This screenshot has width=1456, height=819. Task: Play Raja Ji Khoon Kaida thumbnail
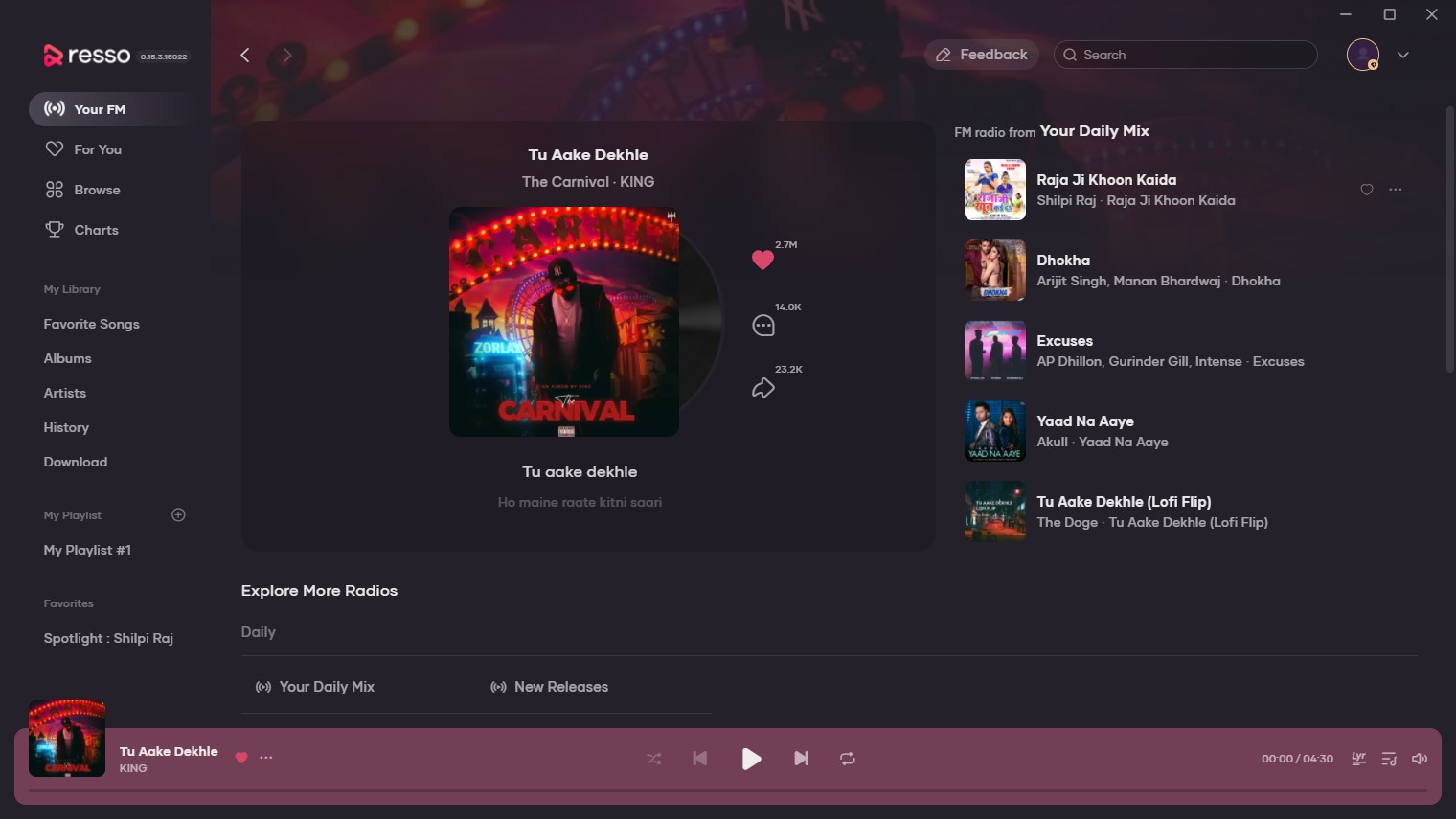[x=994, y=190]
